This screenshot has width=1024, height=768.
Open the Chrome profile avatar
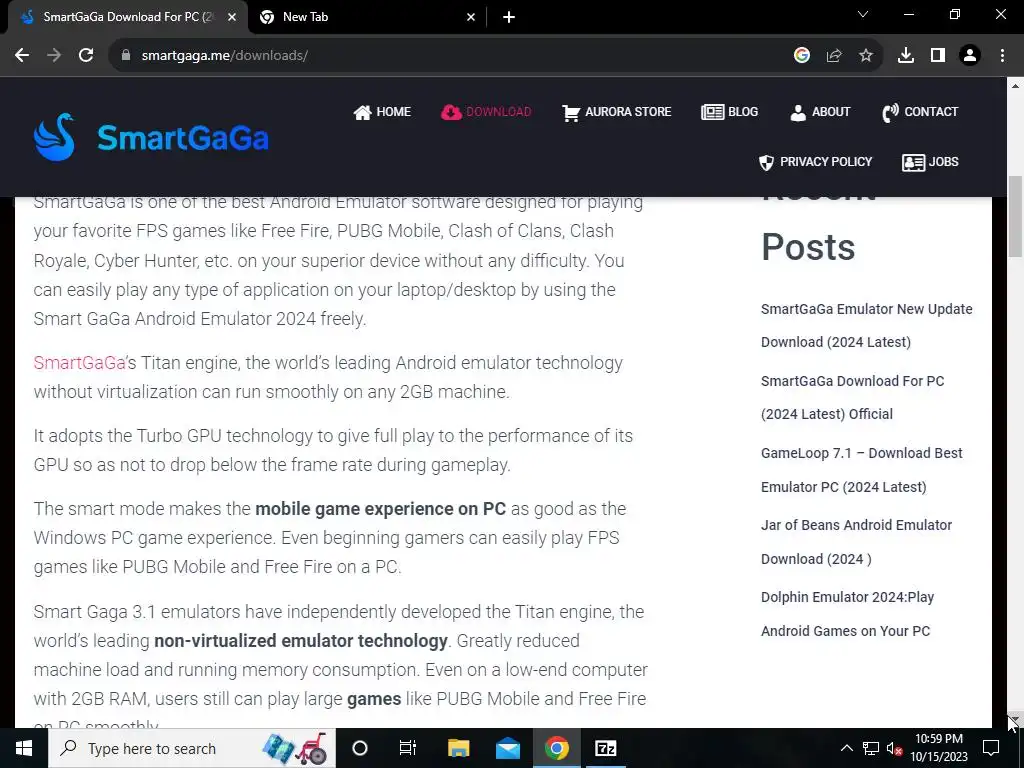click(970, 56)
